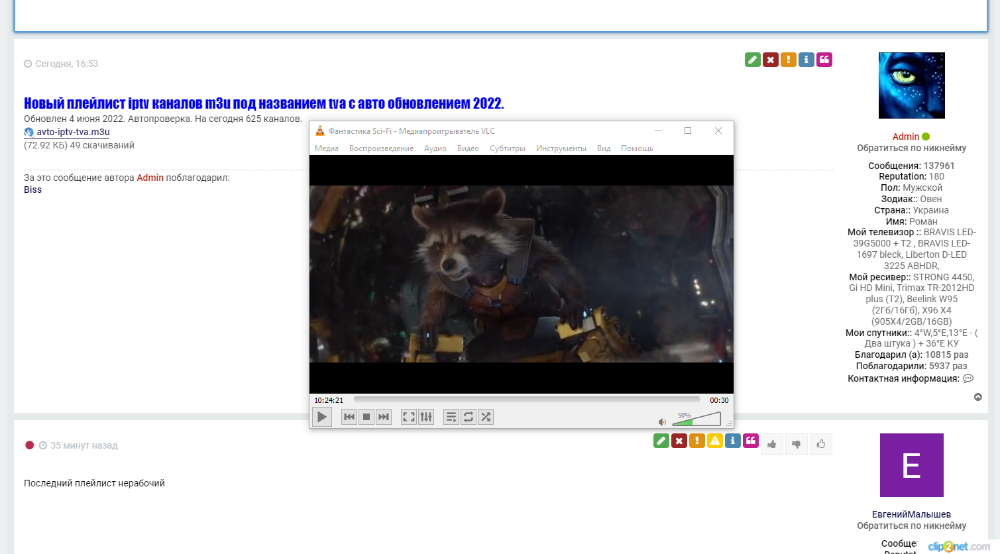Click Обратиться по никнейму under Admin
The image size is (1000, 554).
coord(911,148)
